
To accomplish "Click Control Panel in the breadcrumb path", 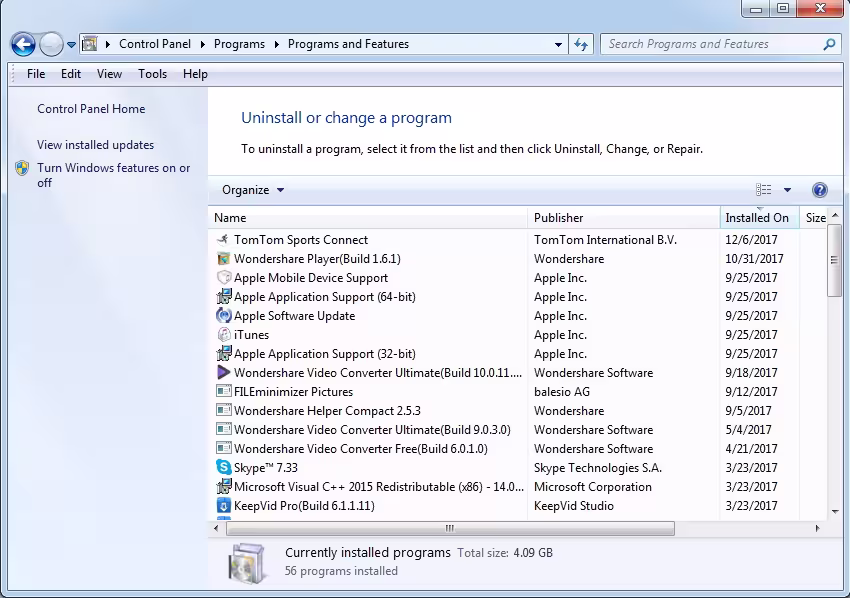I will point(155,44).
